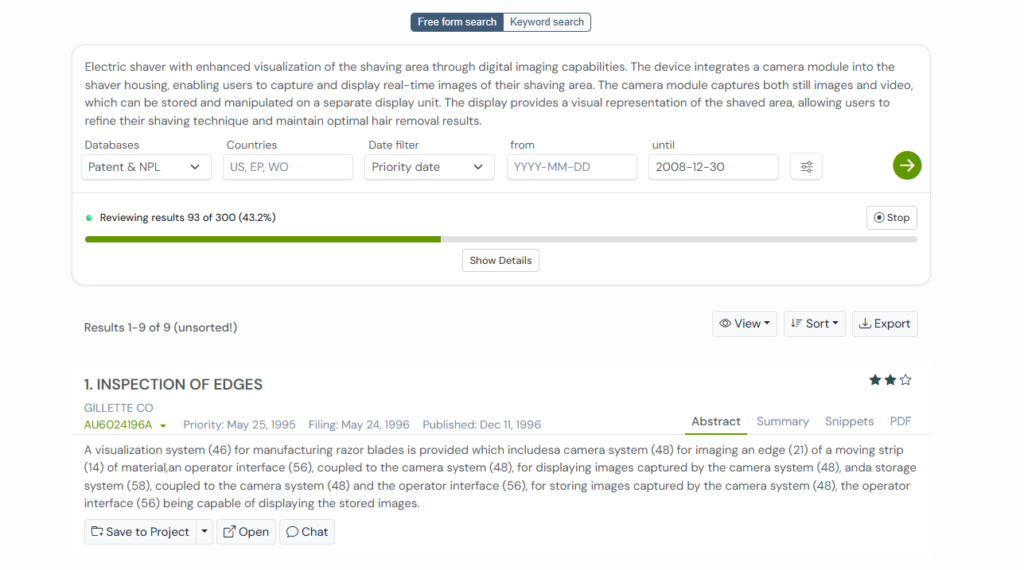Click the green review progress bar
Image resolution: width=1024 pixels, height=570 pixels.
click(x=263, y=239)
